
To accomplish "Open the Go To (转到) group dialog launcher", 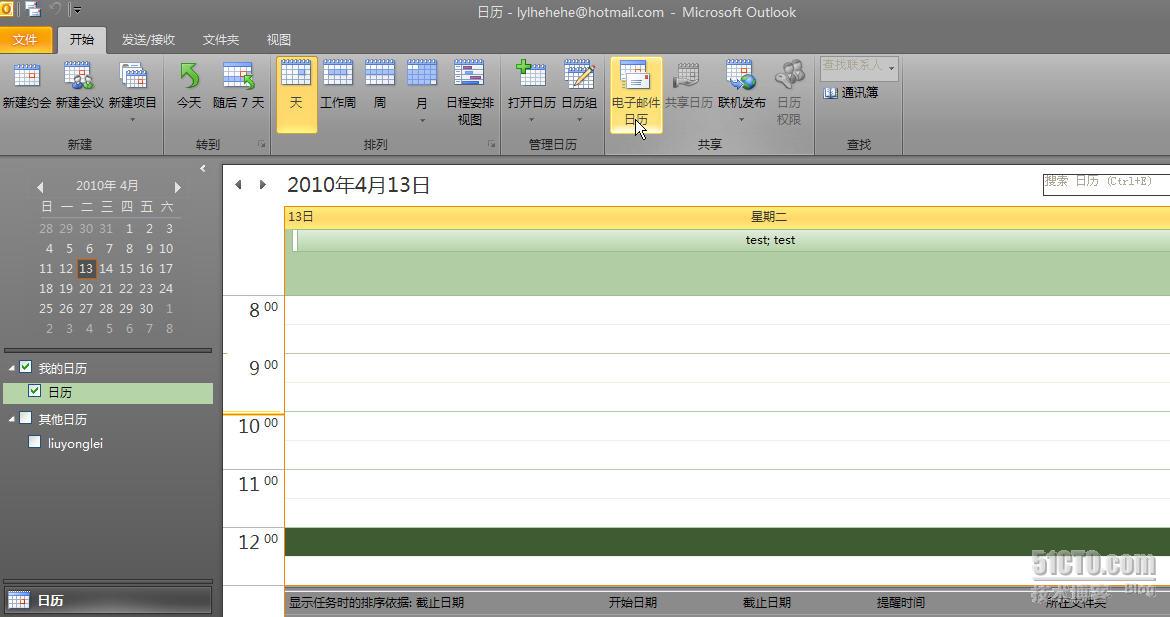I will coord(262,144).
